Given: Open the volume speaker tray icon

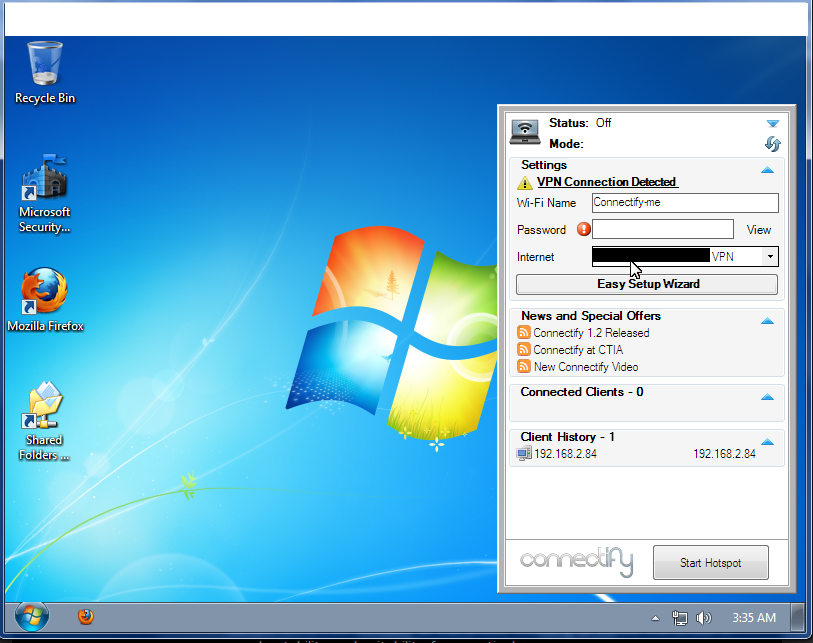Looking at the screenshot, I should tap(704, 618).
